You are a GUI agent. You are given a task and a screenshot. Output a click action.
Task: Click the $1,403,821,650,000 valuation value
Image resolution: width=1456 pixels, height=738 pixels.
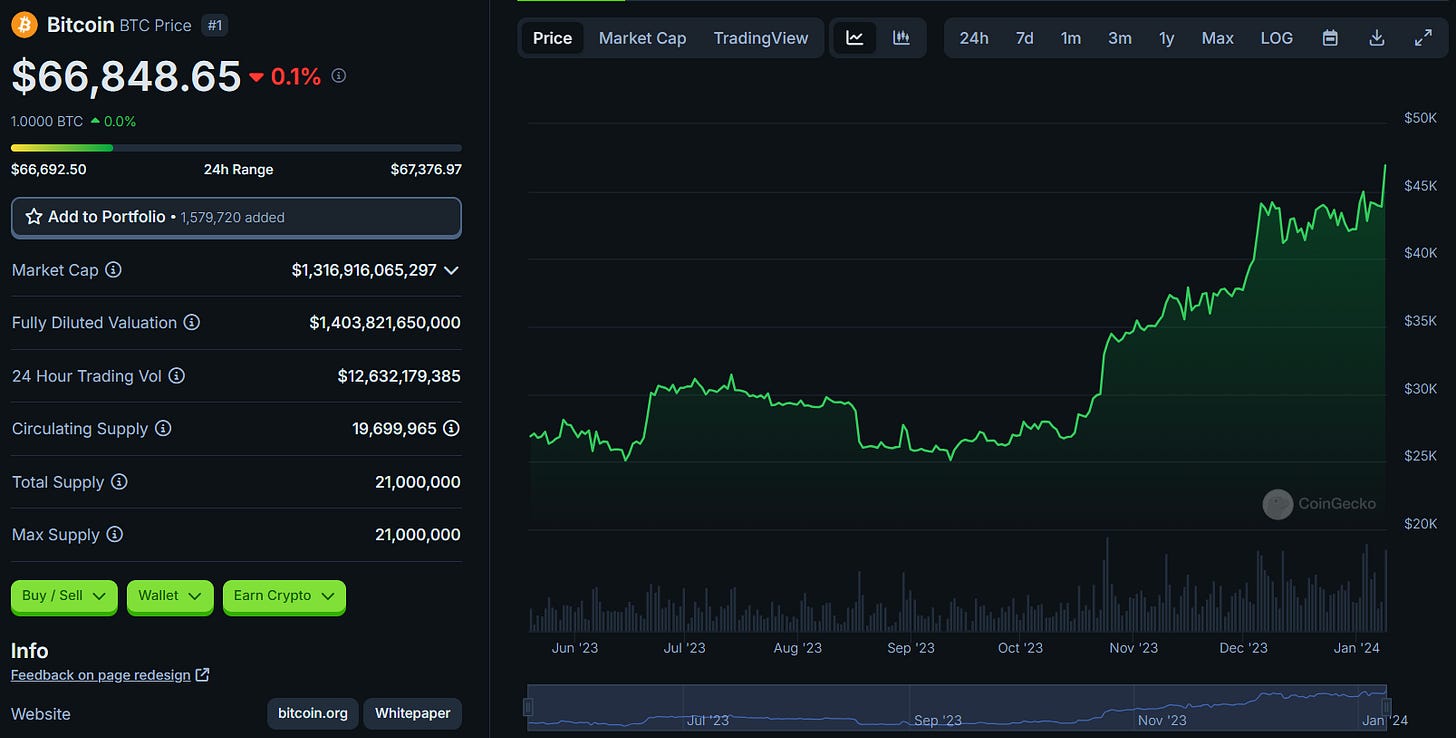(385, 323)
